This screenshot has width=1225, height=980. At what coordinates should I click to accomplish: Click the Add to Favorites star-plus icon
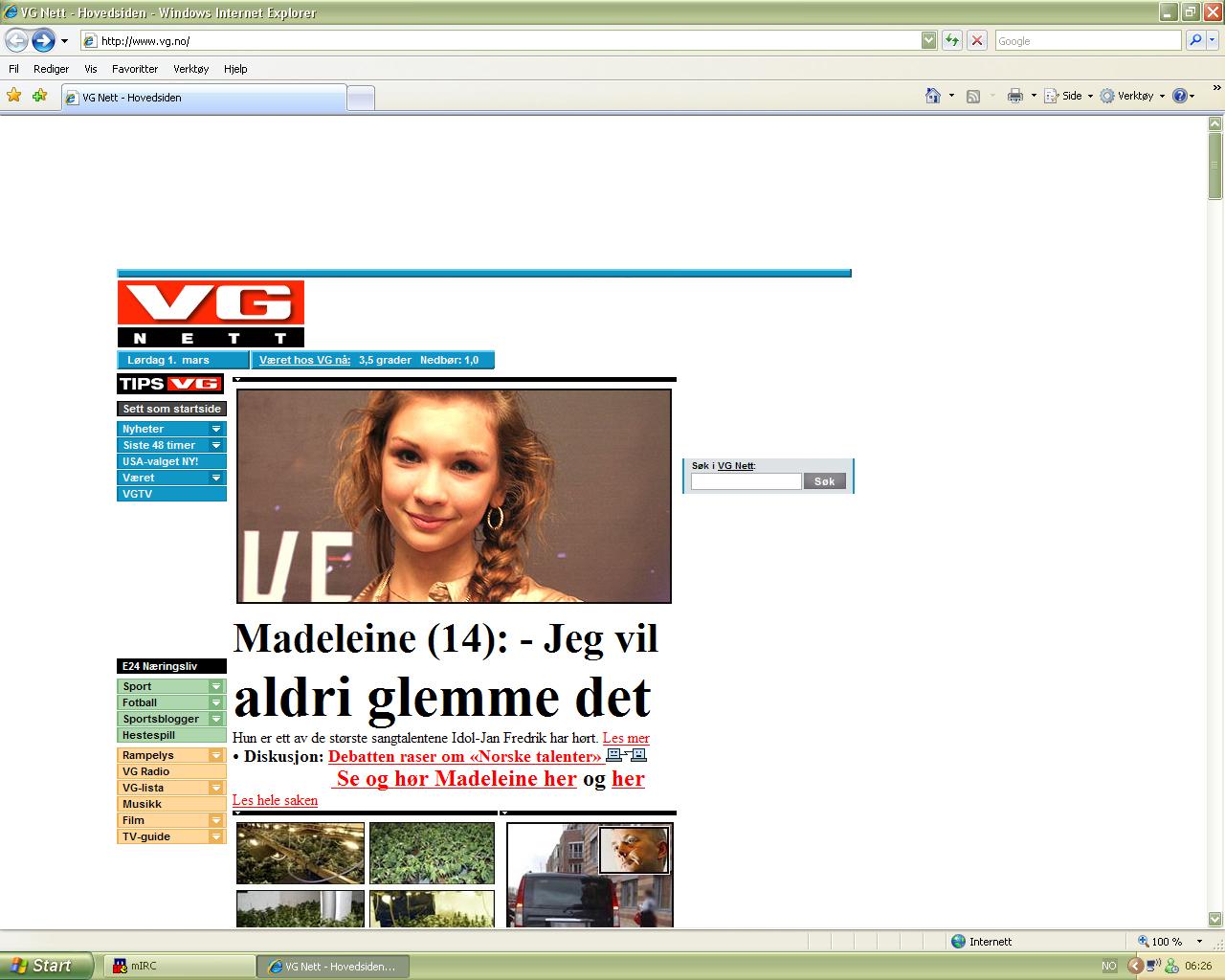click(x=39, y=96)
